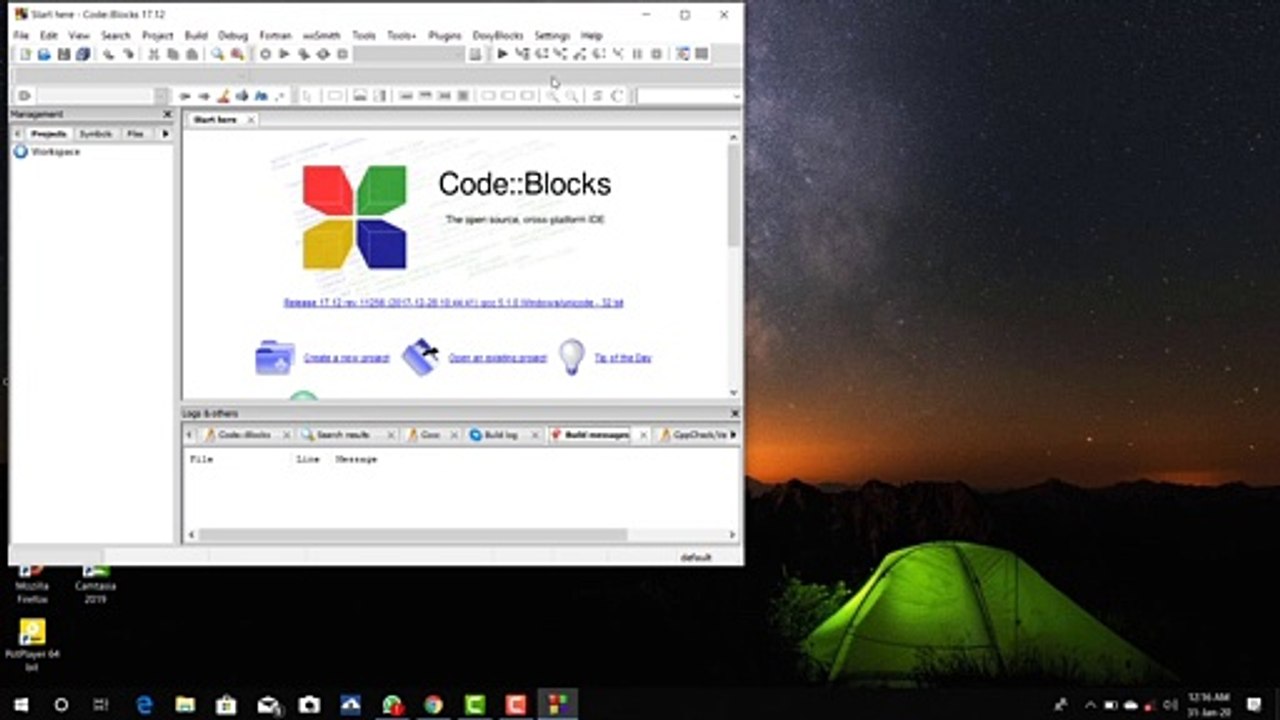Open the build target dropdown
The height and width of the screenshot is (720, 1280).
(x=409, y=54)
